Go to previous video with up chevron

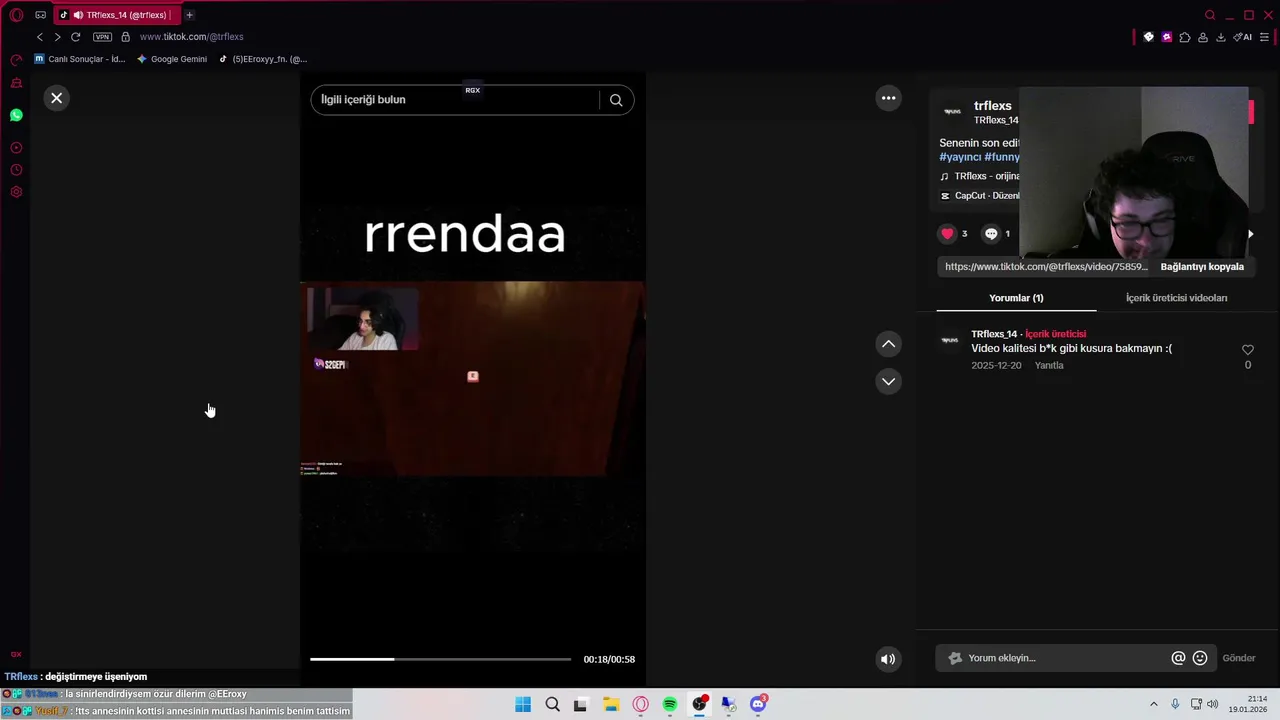pyautogui.click(x=888, y=344)
